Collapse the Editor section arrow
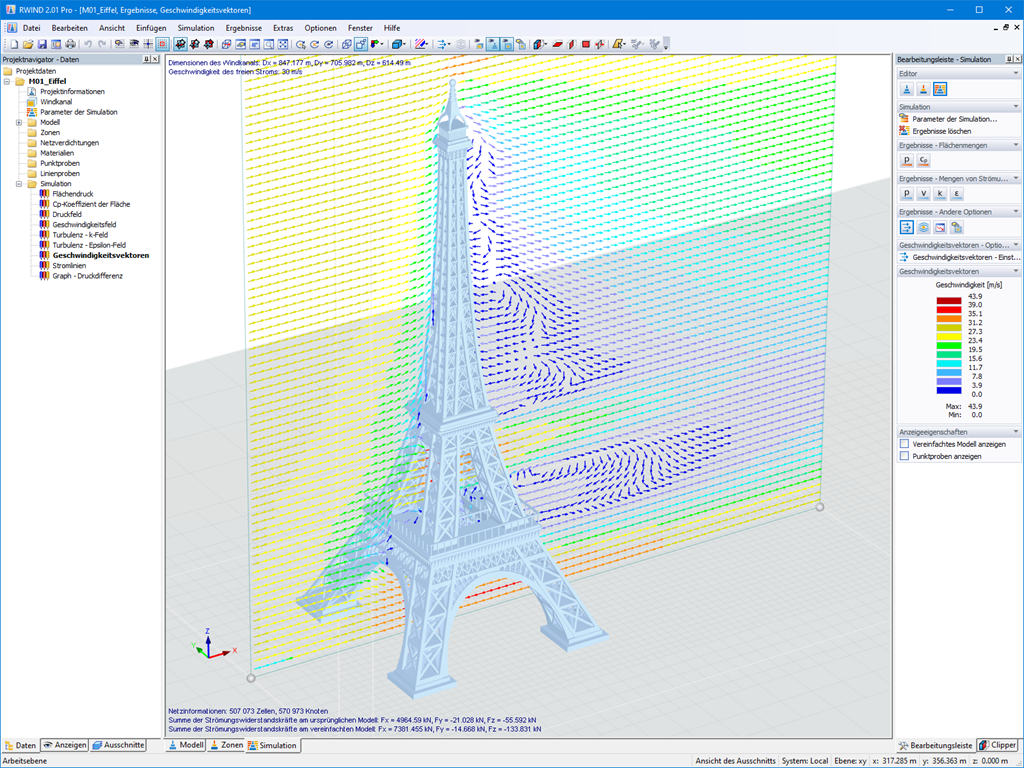 (x=1016, y=73)
